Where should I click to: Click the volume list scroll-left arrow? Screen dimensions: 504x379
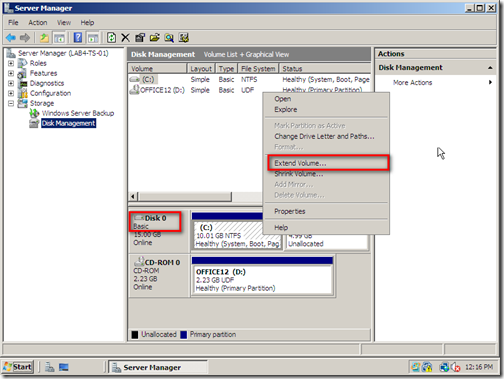pos(133,196)
